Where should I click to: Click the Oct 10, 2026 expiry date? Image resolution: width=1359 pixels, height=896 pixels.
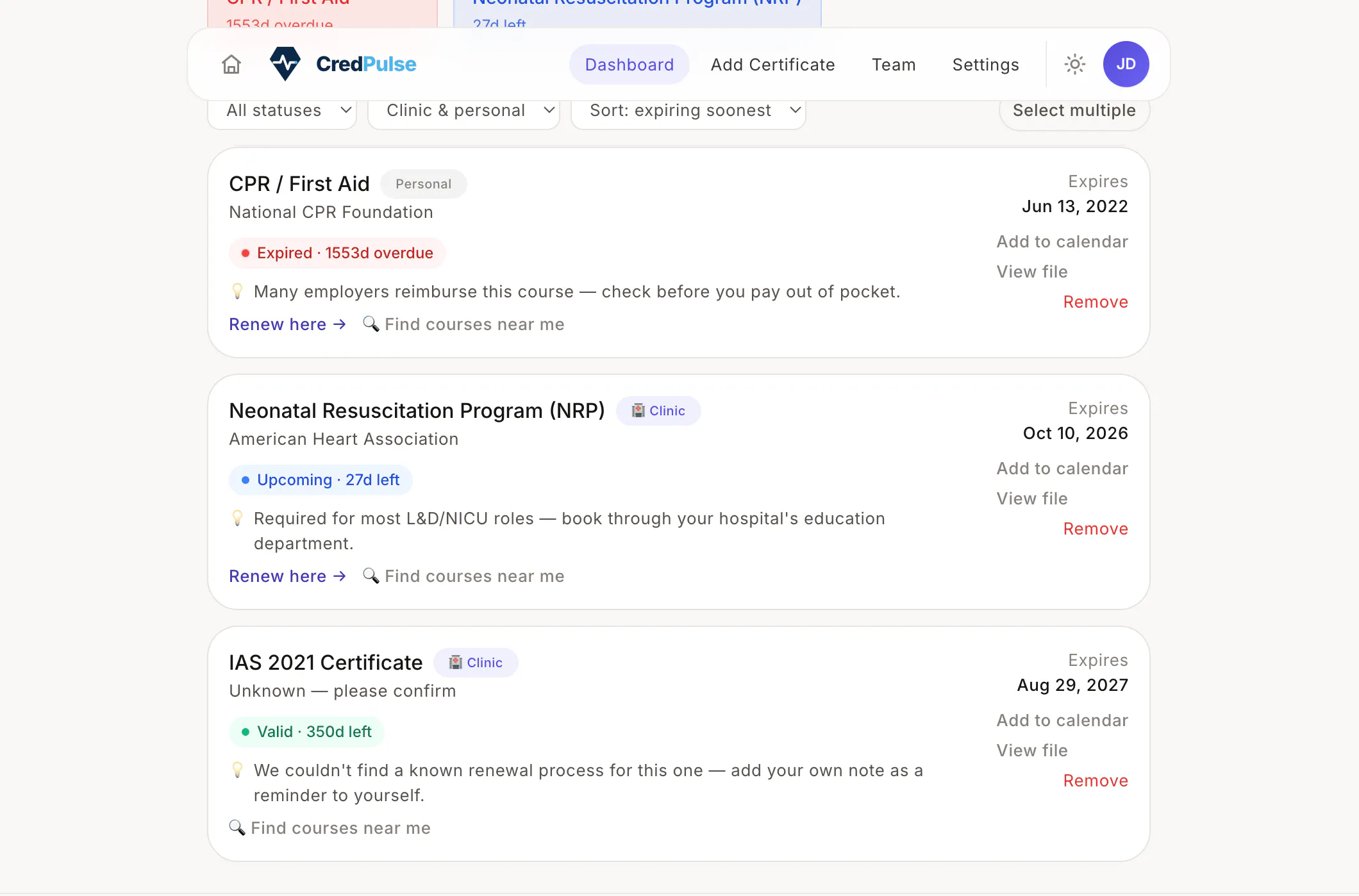1076,433
